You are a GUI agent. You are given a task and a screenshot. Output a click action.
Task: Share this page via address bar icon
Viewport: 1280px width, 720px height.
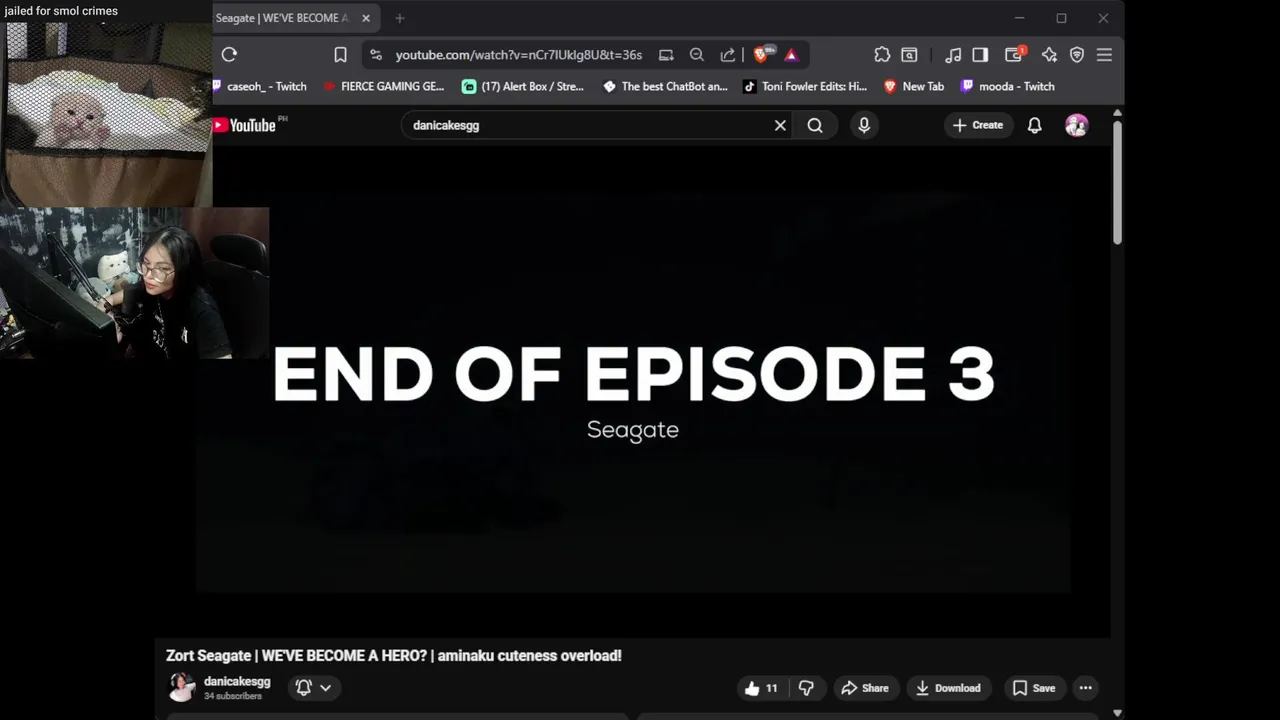728,55
